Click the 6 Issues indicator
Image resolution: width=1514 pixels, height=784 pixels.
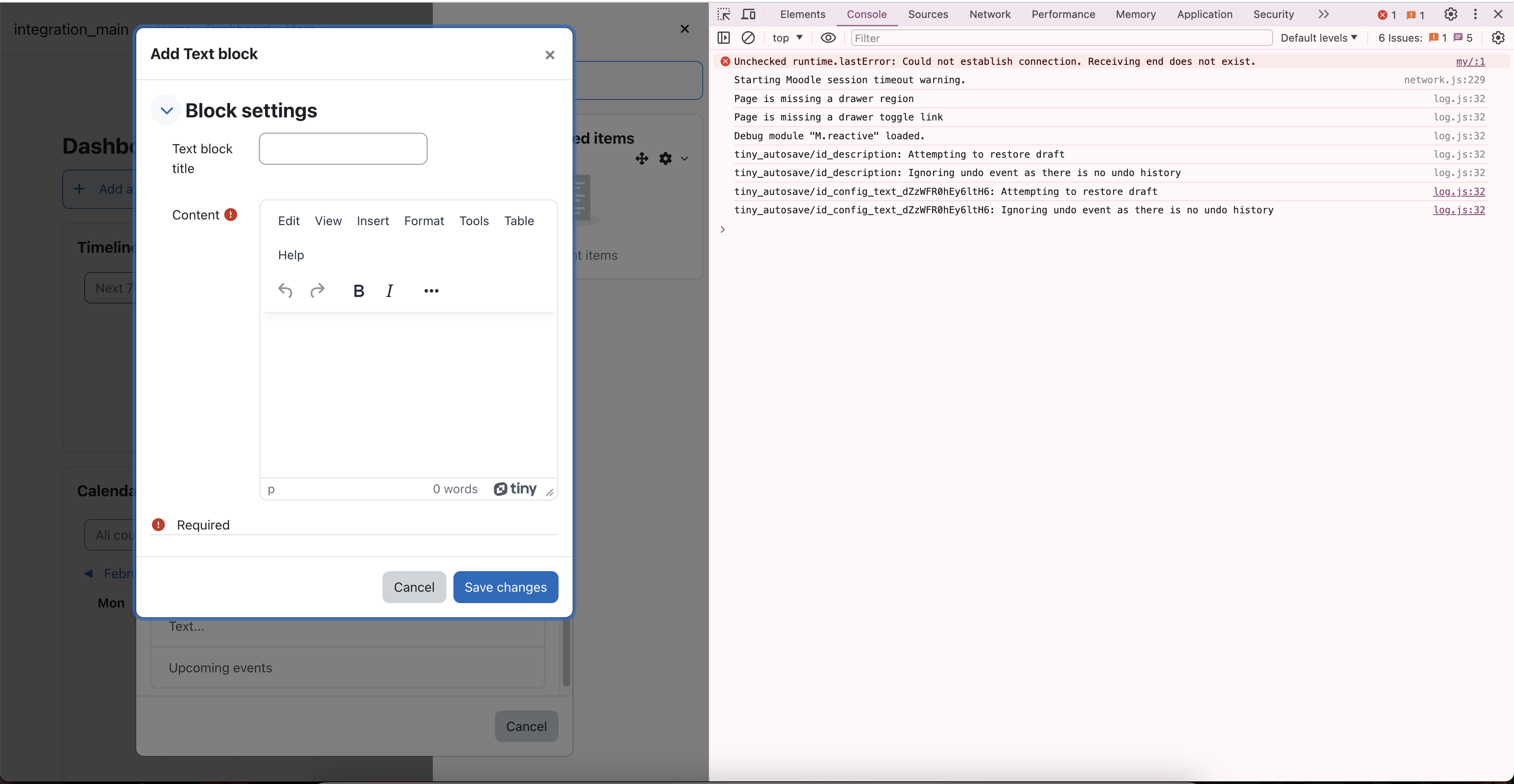[1425, 38]
